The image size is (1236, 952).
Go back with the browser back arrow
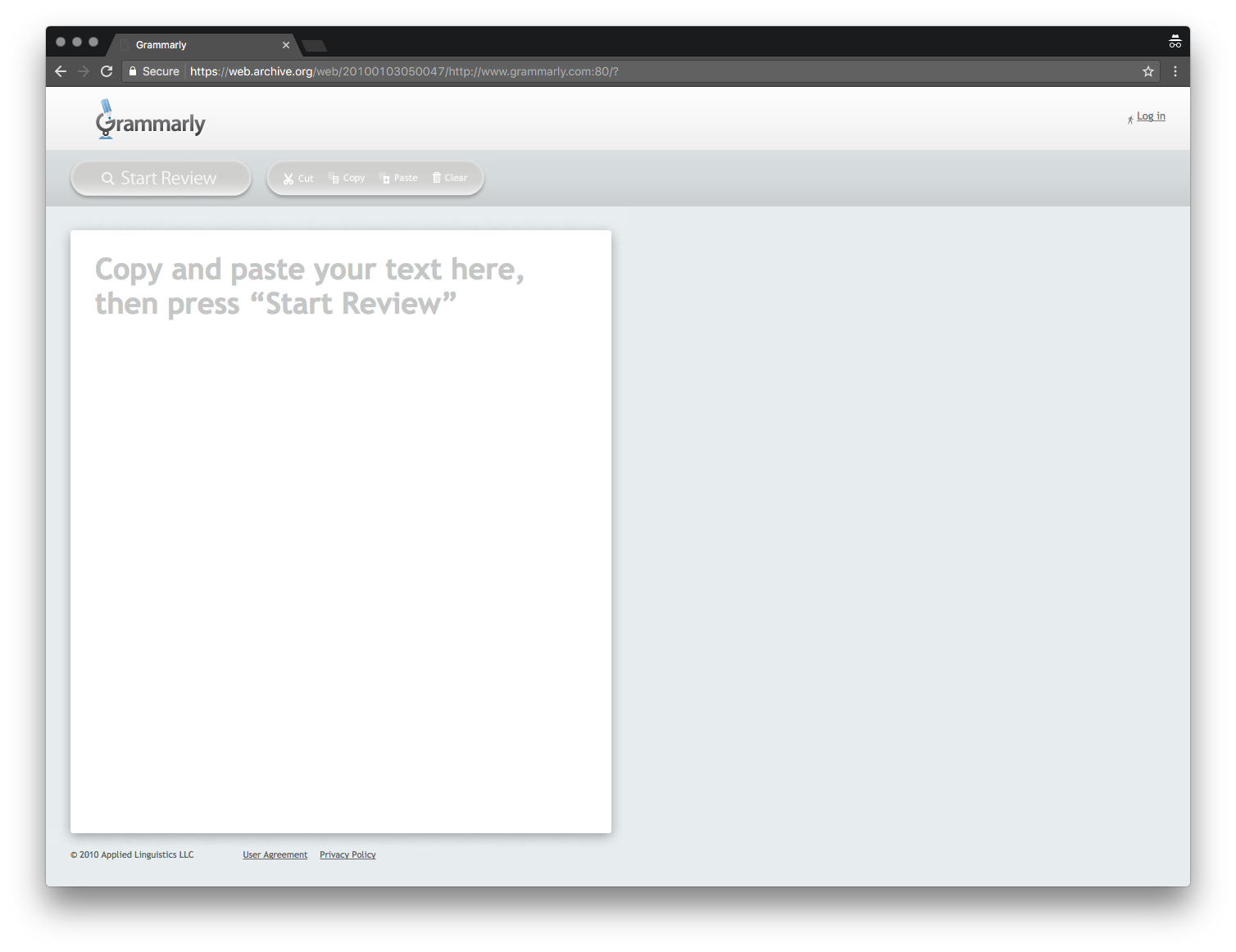pyautogui.click(x=61, y=71)
